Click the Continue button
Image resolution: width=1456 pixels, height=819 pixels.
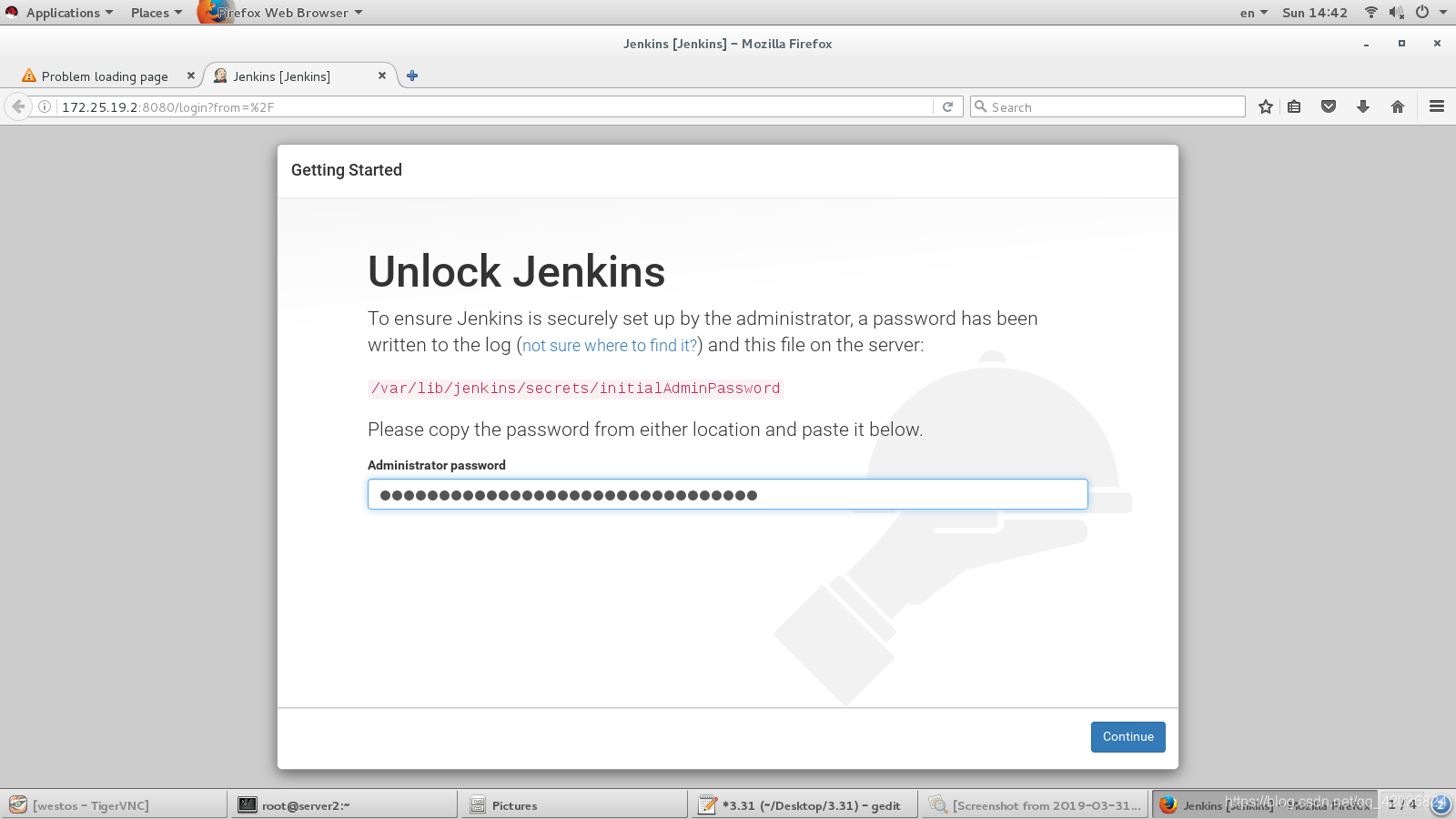point(1127,737)
